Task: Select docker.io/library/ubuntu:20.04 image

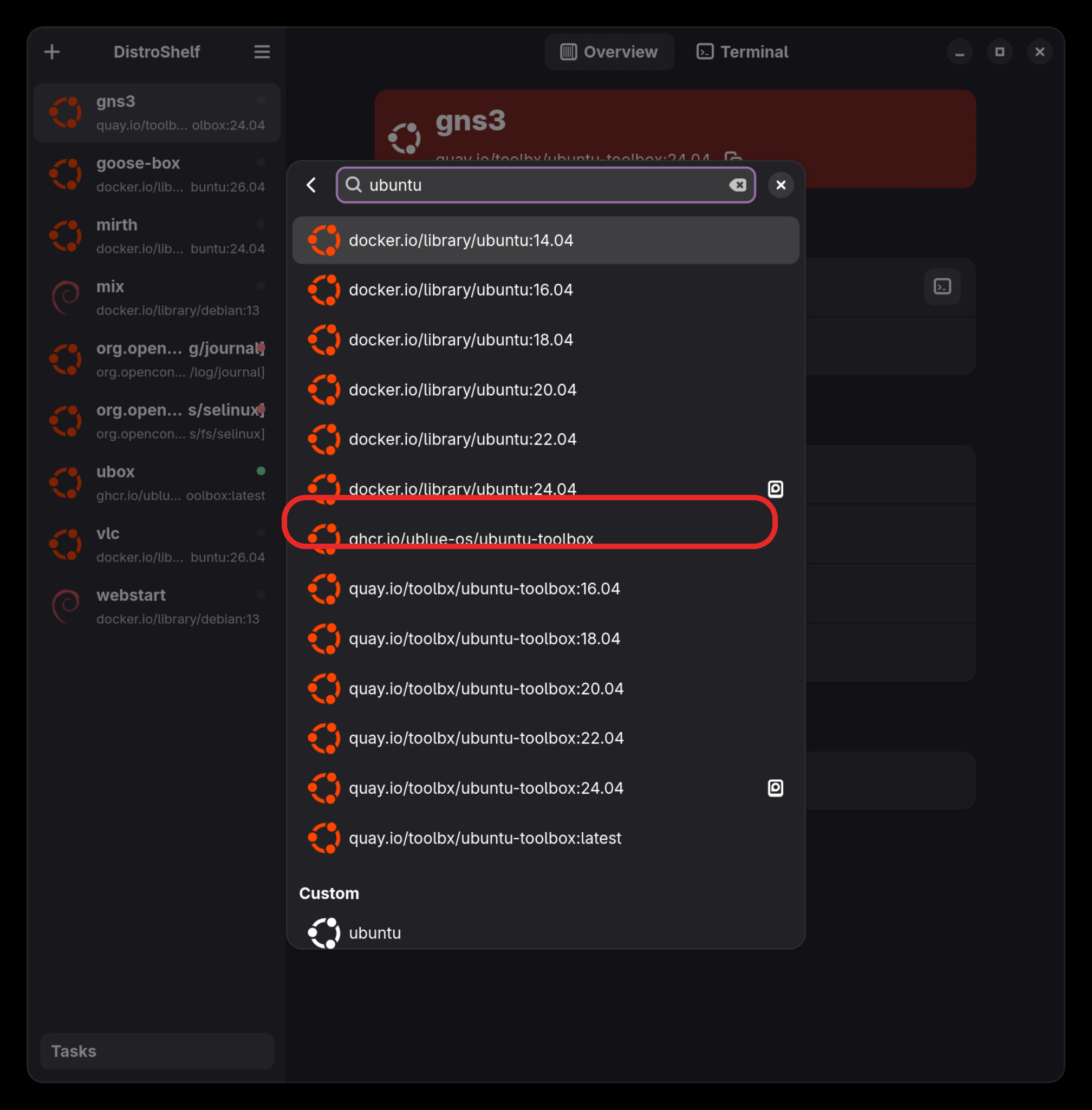Action: point(545,389)
